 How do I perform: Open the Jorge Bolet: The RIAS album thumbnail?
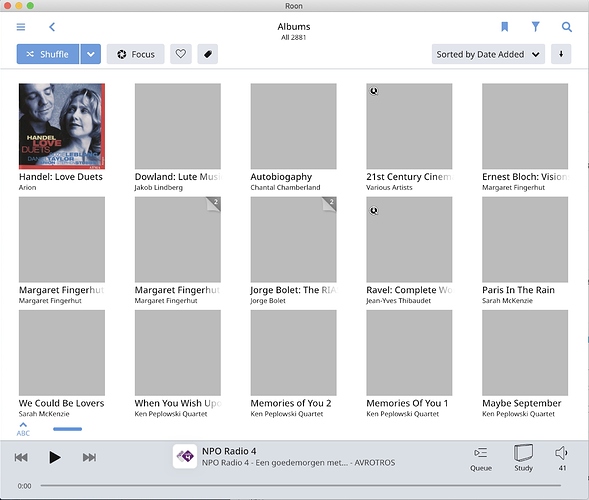point(293,239)
